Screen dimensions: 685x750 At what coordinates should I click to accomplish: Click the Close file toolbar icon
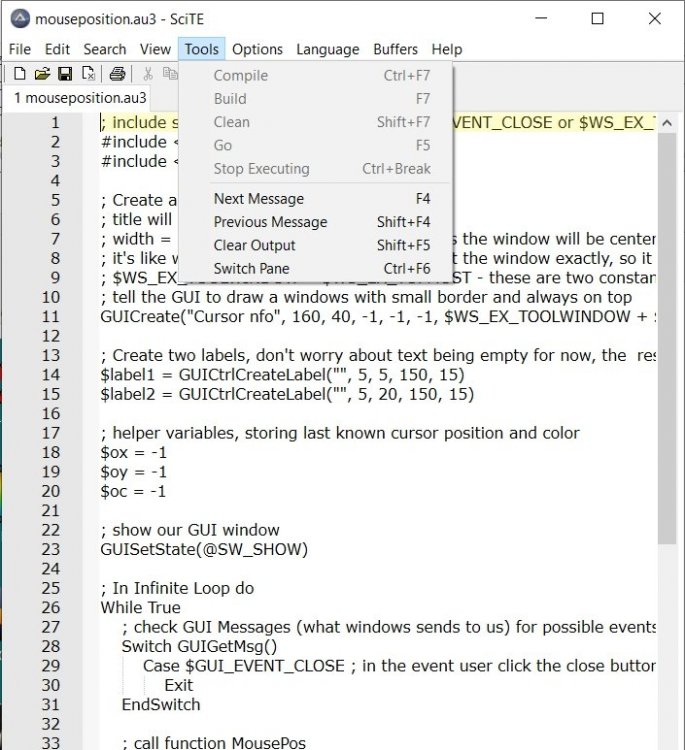tap(88, 74)
